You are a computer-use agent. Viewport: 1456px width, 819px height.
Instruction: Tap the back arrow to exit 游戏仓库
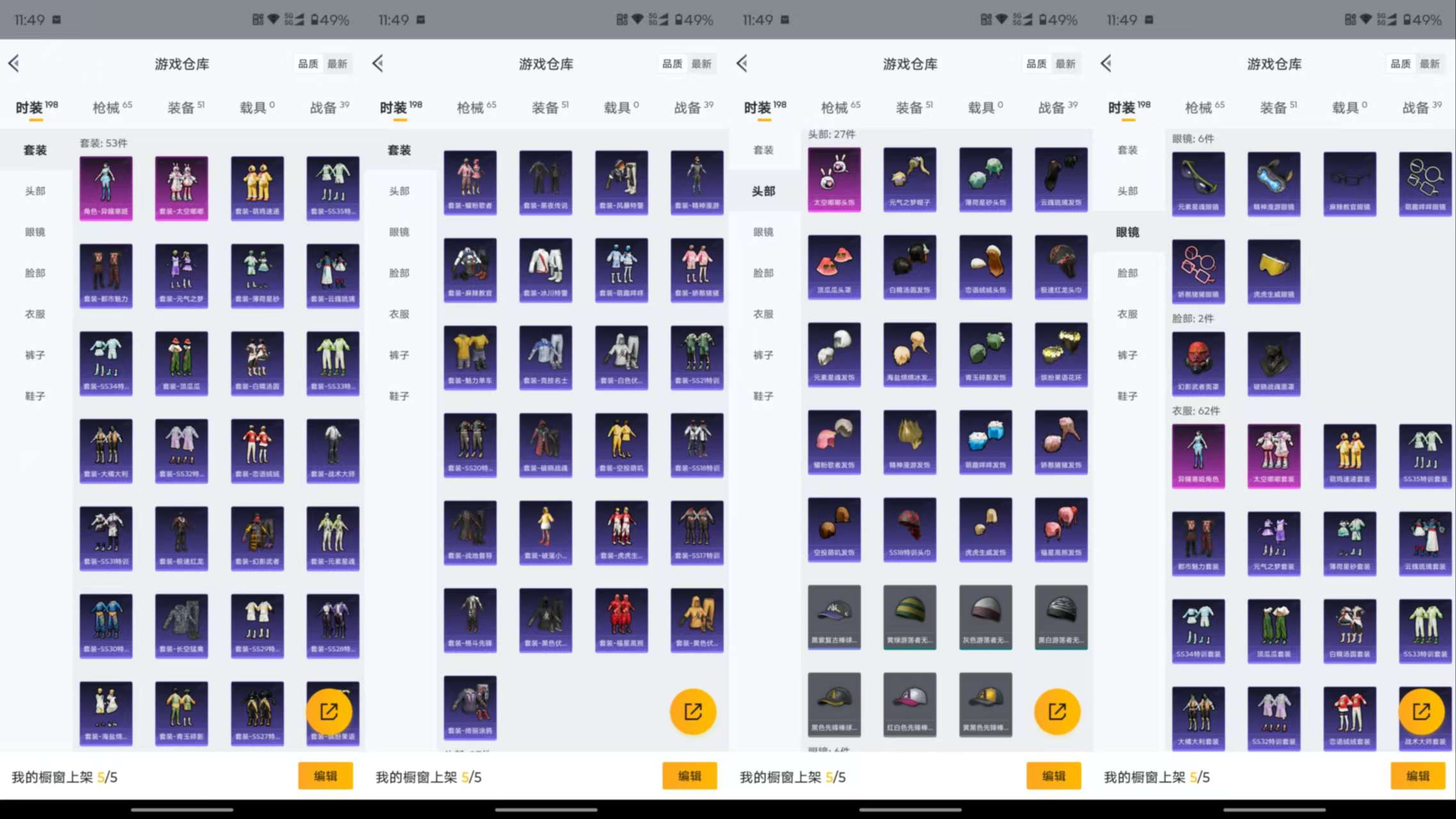(x=13, y=63)
